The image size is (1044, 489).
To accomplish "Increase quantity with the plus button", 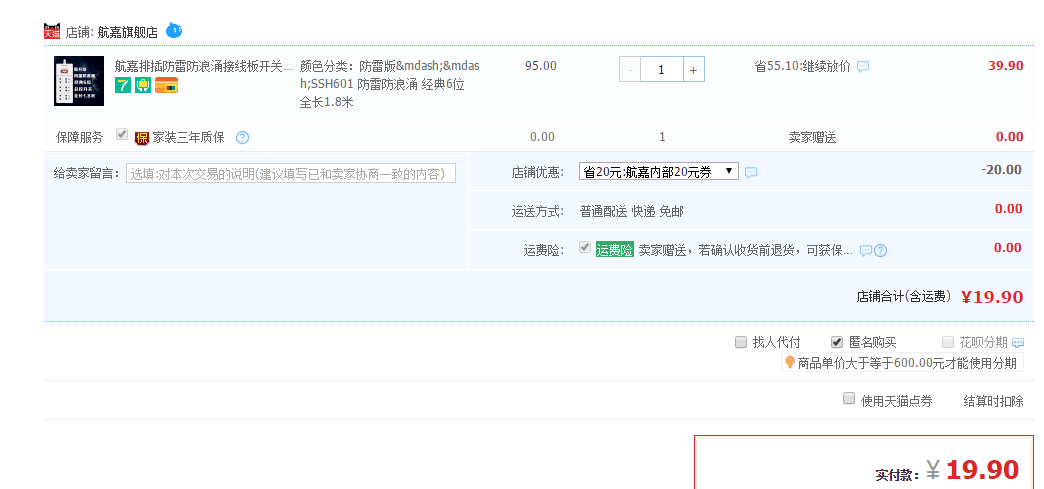I will click(693, 69).
